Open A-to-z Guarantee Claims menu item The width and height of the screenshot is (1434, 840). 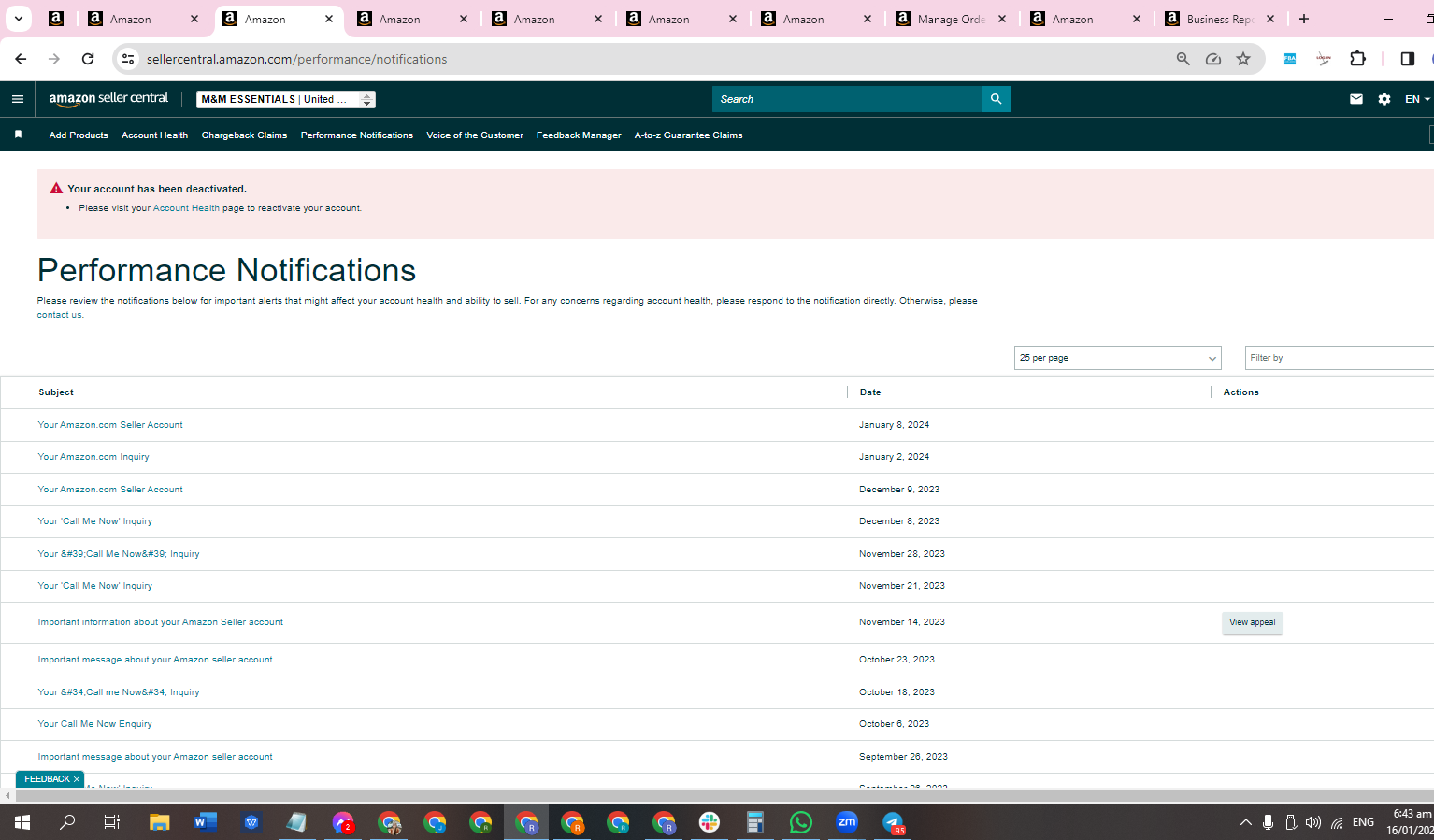[x=688, y=135]
